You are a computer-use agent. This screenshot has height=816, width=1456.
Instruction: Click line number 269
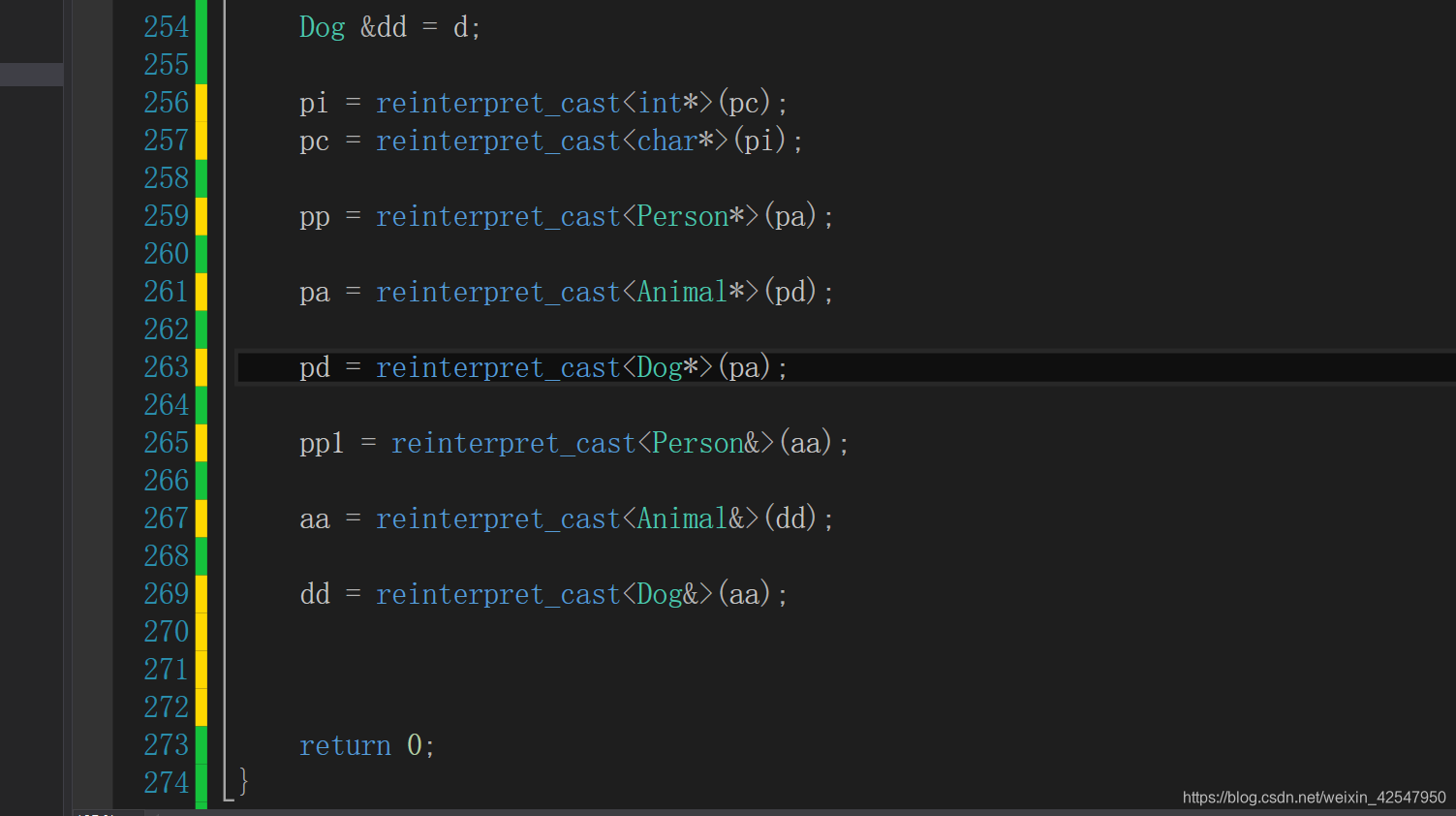tap(166, 594)
